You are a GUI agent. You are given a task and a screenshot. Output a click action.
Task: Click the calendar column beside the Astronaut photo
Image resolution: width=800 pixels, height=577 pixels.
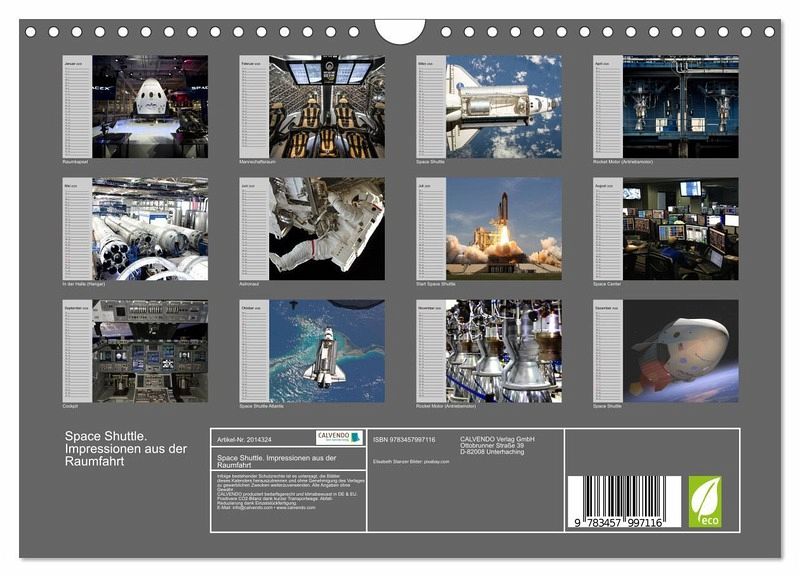click(254, 229)
